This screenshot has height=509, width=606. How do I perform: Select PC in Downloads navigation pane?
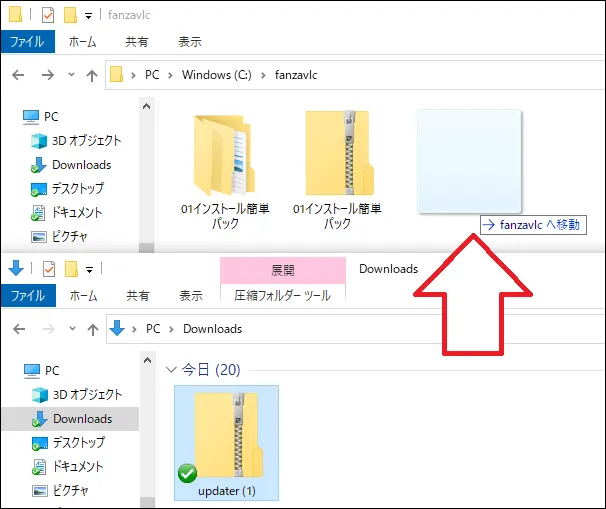pyautogui.click(x=42, y=370)
